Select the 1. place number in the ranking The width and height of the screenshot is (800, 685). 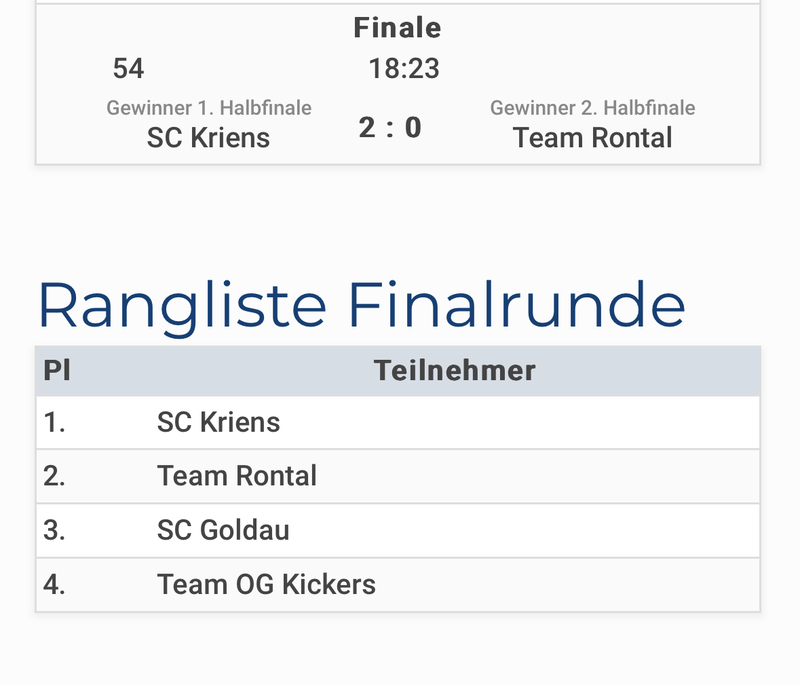[x=54, y=423]
